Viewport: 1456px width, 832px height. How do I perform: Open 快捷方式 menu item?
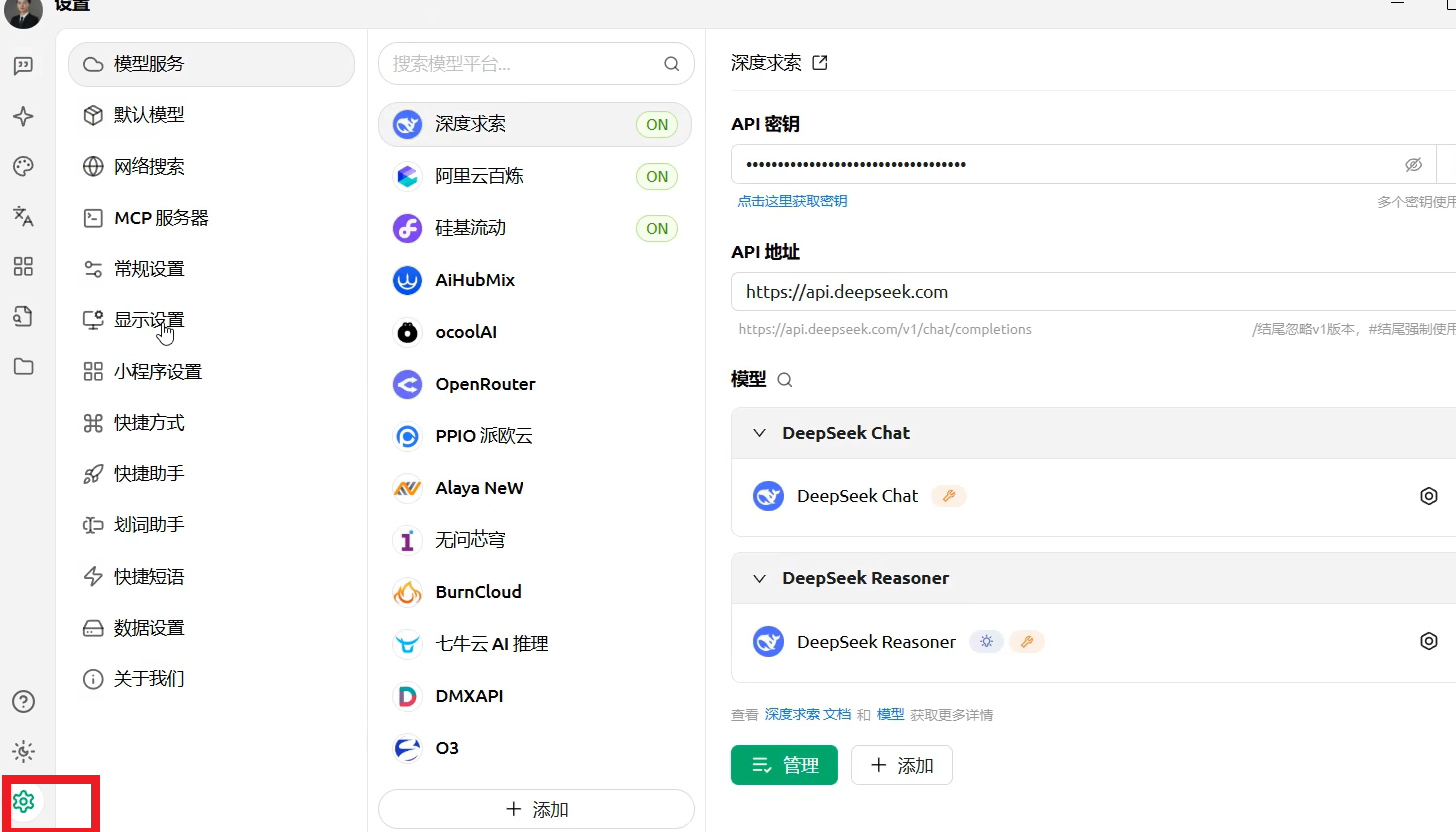(211, 423)
